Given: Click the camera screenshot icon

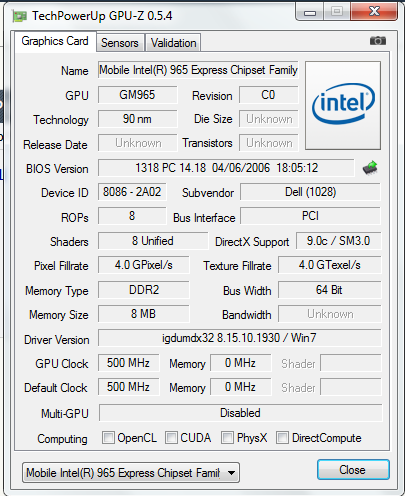Looking at the screenshot, I should [x=378, y=41].
